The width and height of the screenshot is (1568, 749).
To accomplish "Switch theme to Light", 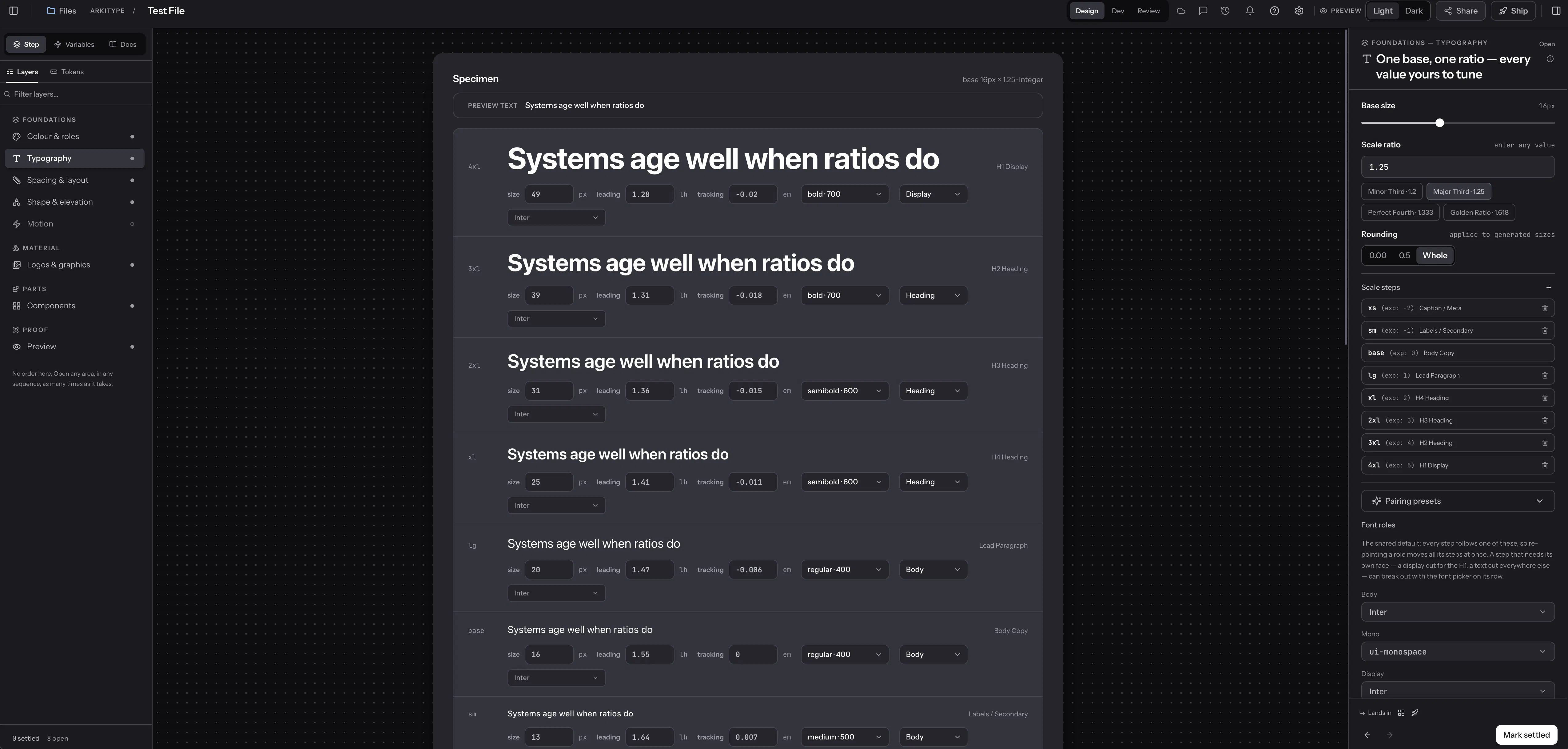I will [x=1383, y=11].
